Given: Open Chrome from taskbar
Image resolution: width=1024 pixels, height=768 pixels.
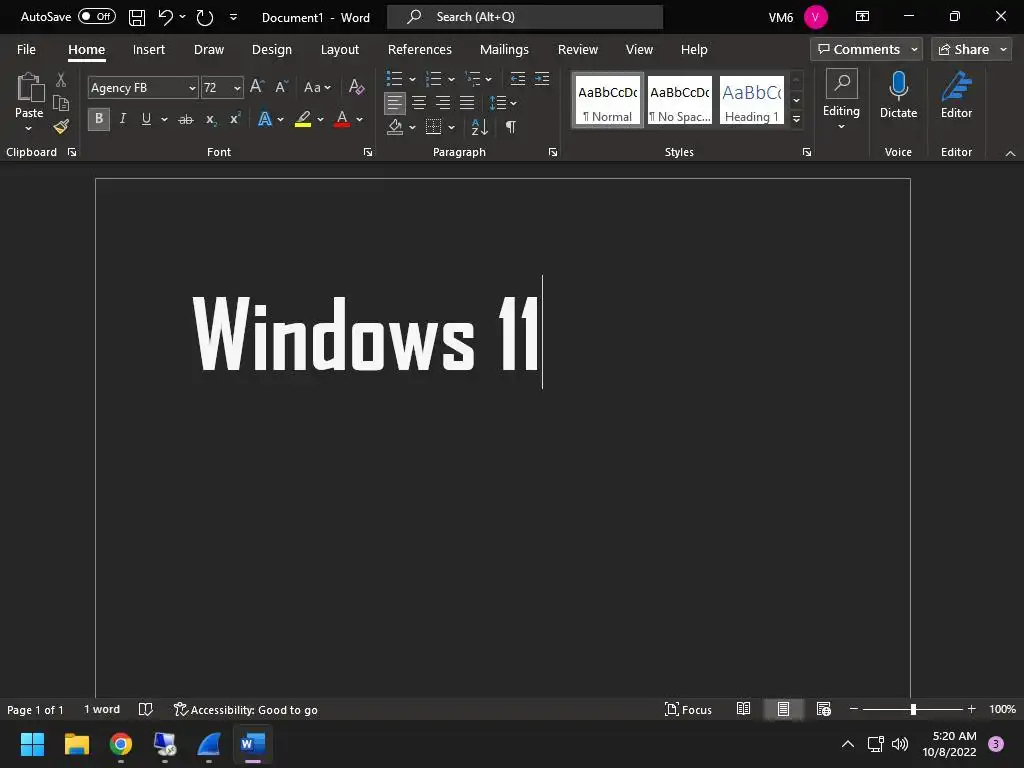Looking at the screenshot, I should point(121,744).
